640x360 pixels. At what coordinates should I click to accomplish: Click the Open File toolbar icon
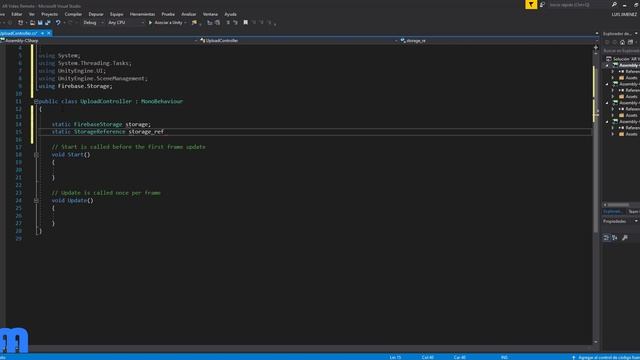coord(33,22)
